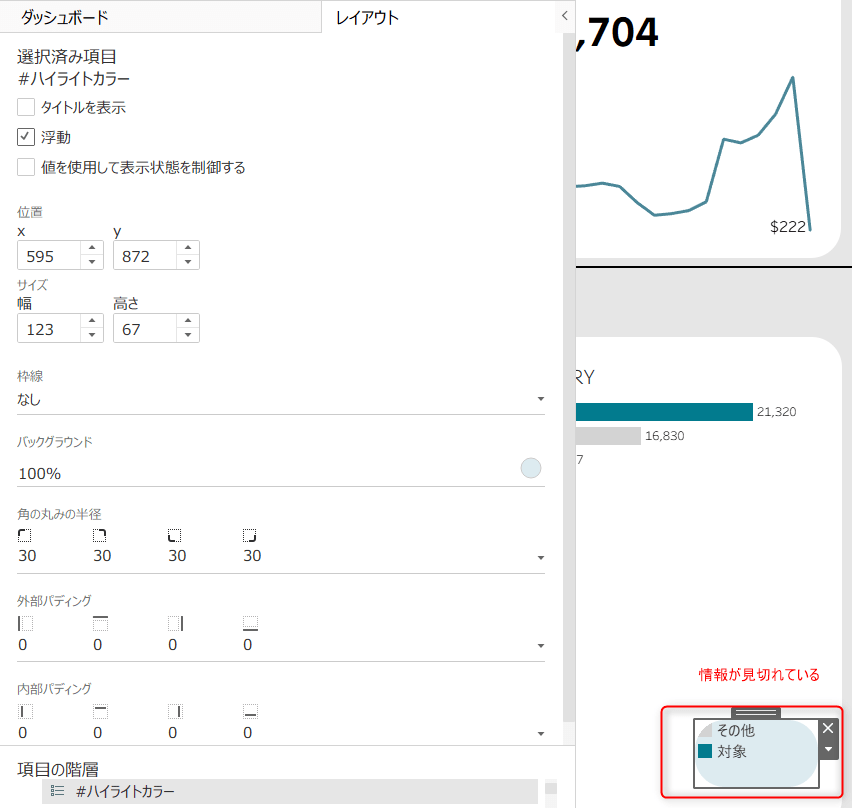Image resolution: width=852 pixels, height=808 pixels.
Task: Click the bottom-left corner radius icon
Action: 174,535
